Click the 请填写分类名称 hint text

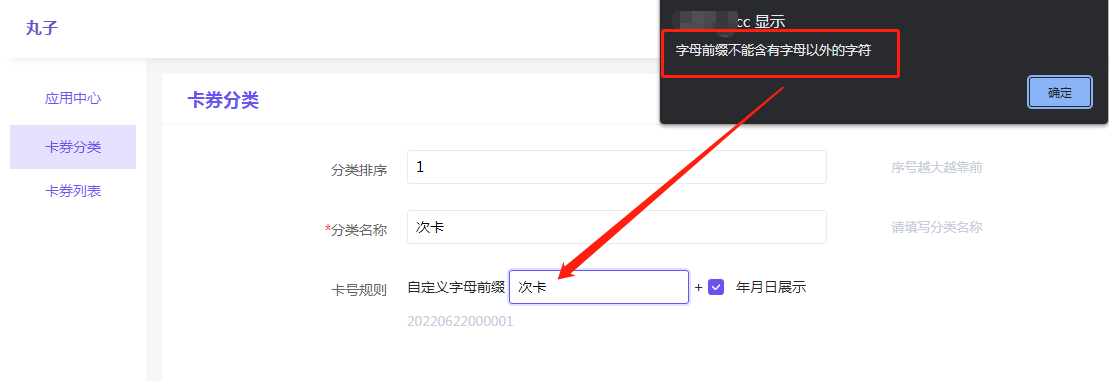point(936,227)
